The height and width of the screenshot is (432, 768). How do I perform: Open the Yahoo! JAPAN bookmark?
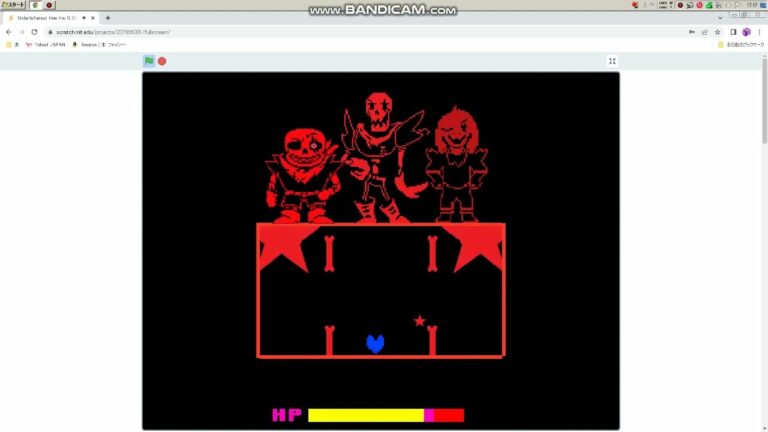point(46,45)
